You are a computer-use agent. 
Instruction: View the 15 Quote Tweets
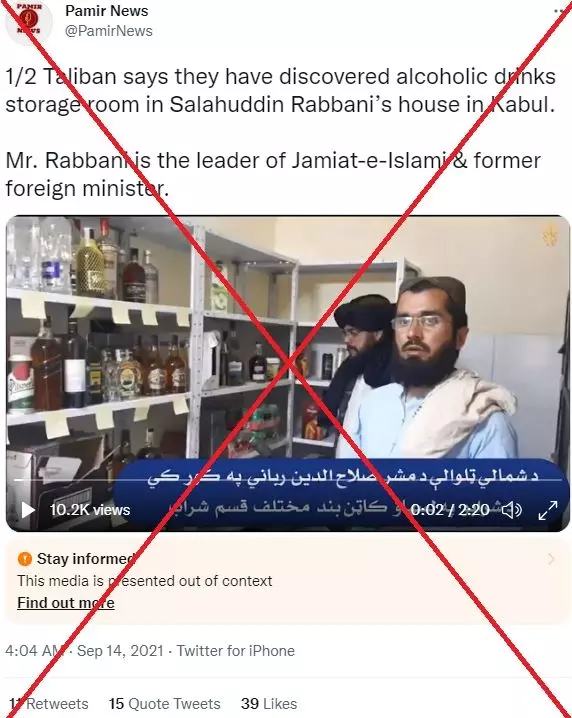point(164,703)
